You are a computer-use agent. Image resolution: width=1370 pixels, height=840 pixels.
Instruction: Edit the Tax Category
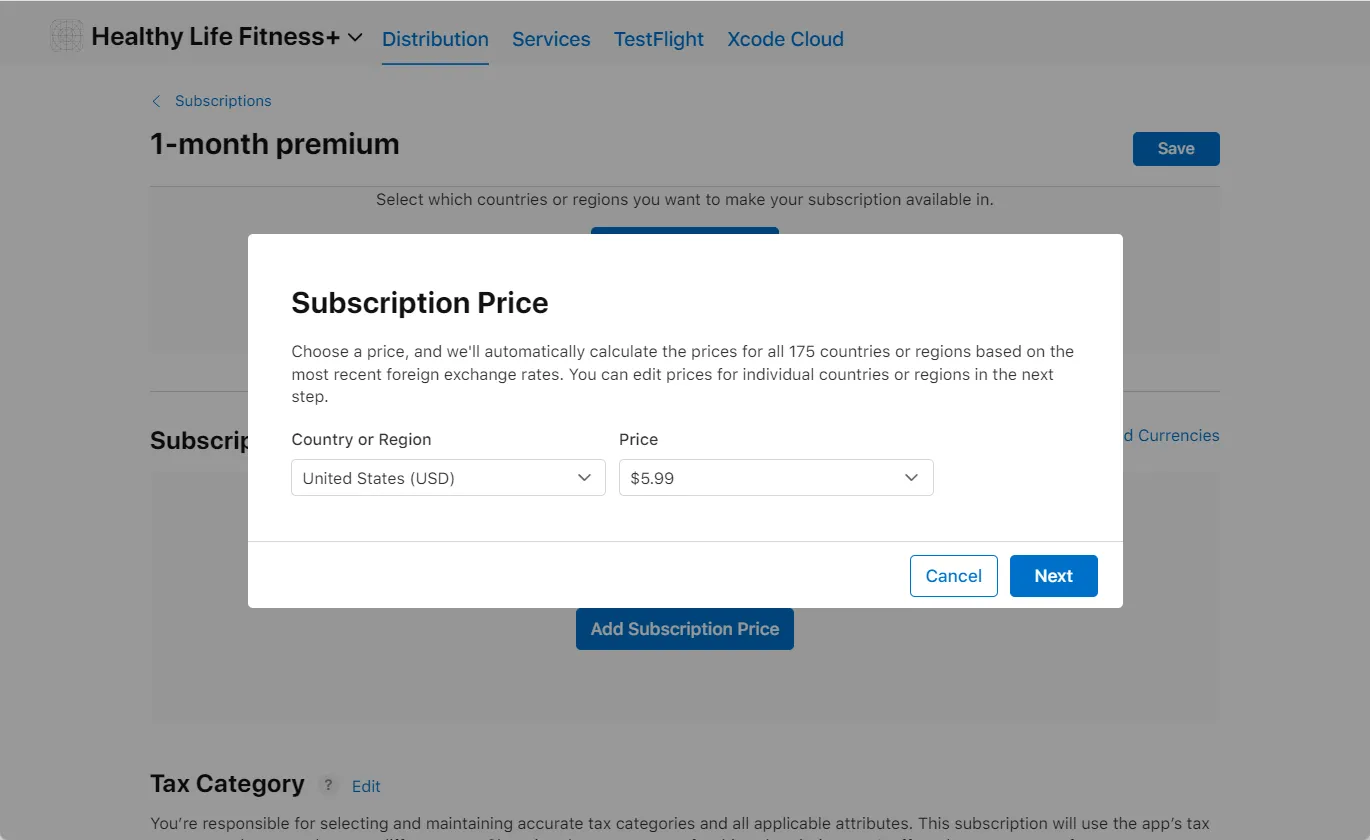click(x=365, y=786)
